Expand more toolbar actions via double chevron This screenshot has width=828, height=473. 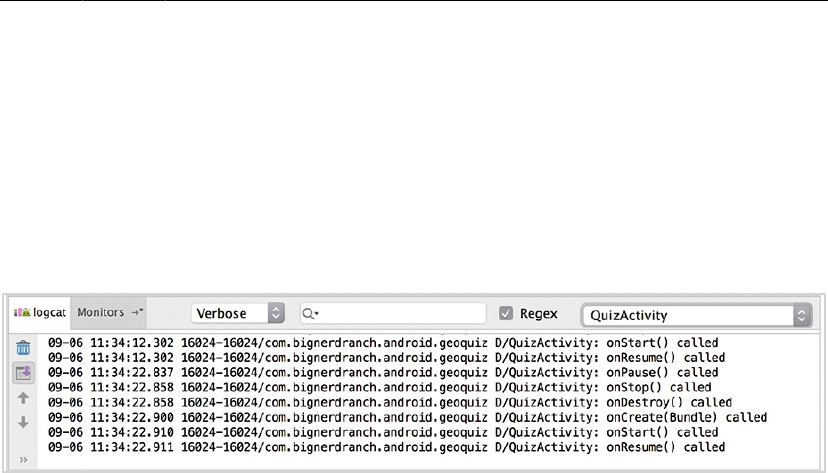[23, 460]
